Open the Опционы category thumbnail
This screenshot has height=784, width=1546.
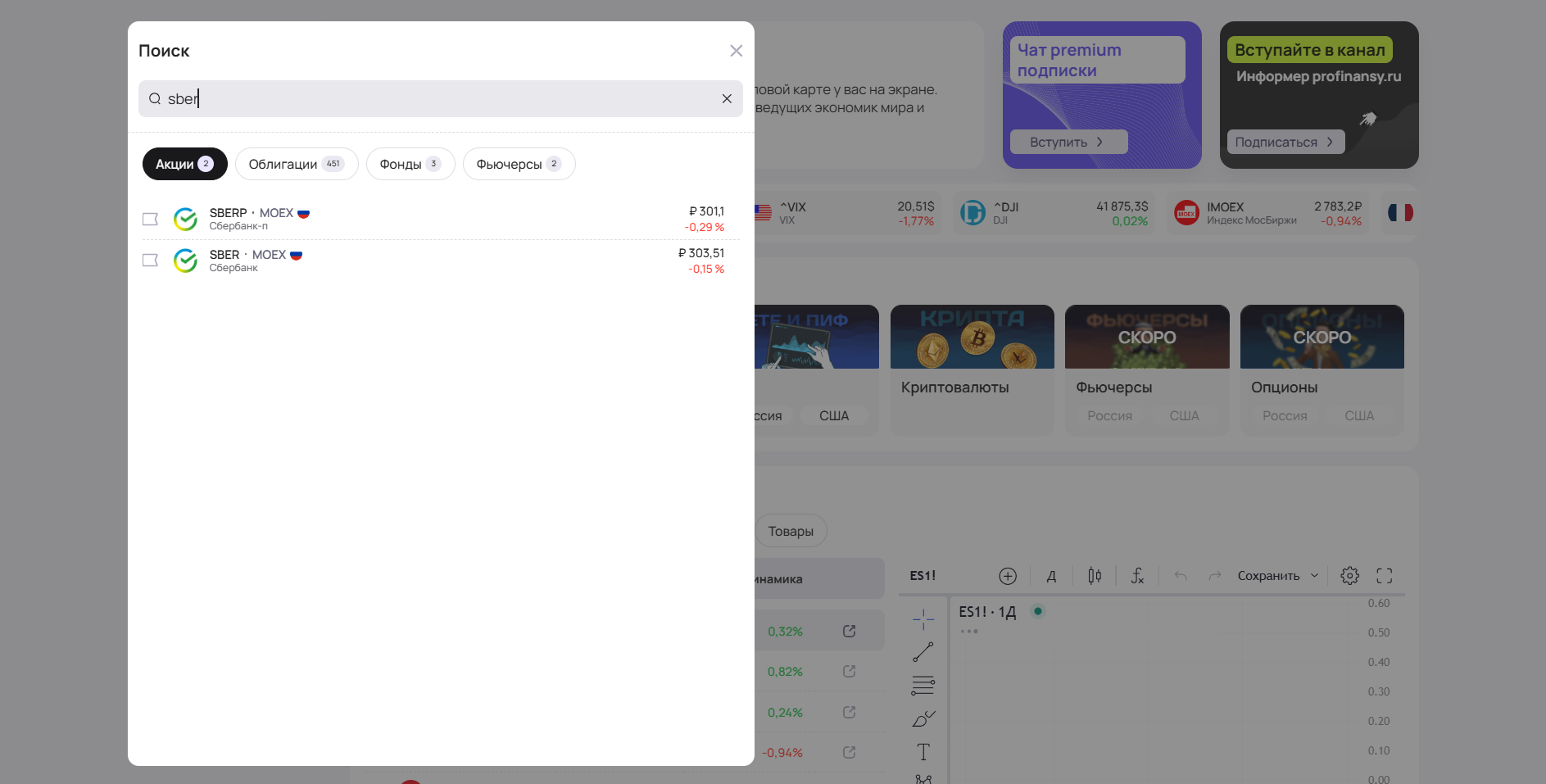point(1322,337)
